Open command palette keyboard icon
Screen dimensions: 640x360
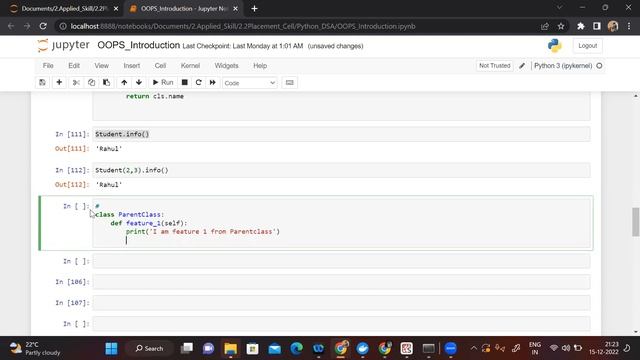pos(289,82)
